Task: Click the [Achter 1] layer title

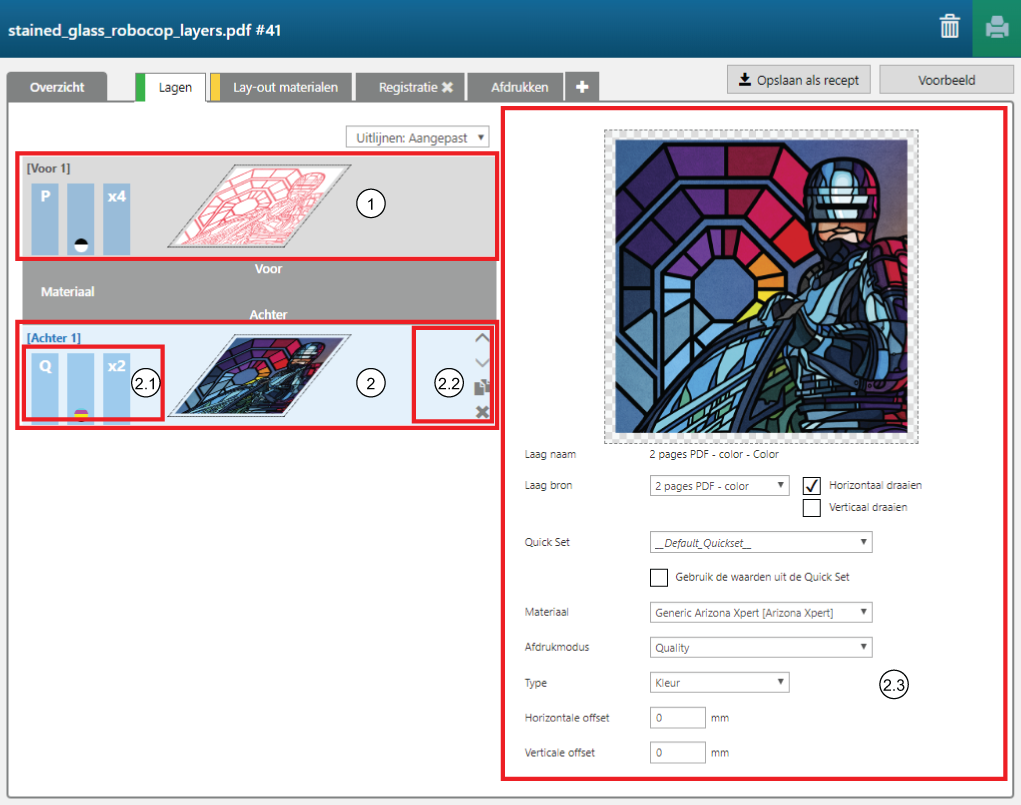Action: (53, 338)
